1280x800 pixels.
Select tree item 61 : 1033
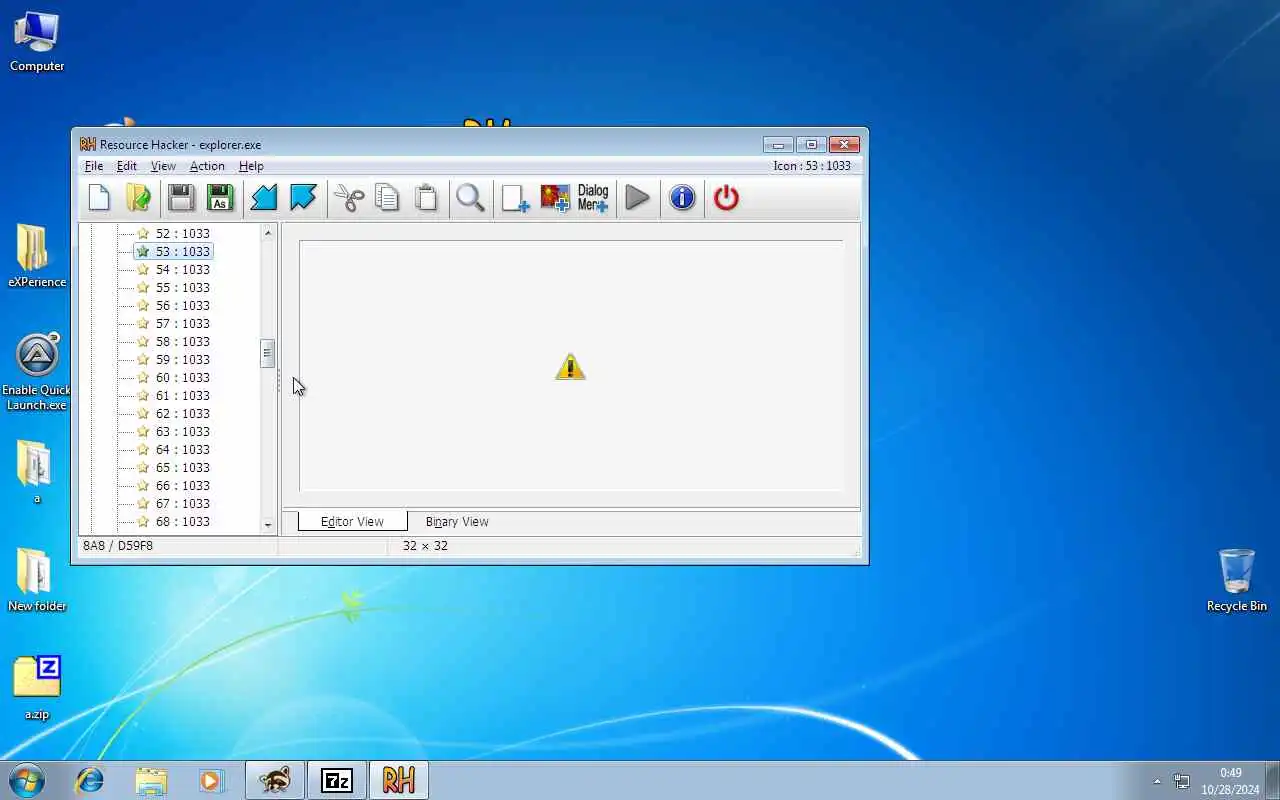pos(182,395)
